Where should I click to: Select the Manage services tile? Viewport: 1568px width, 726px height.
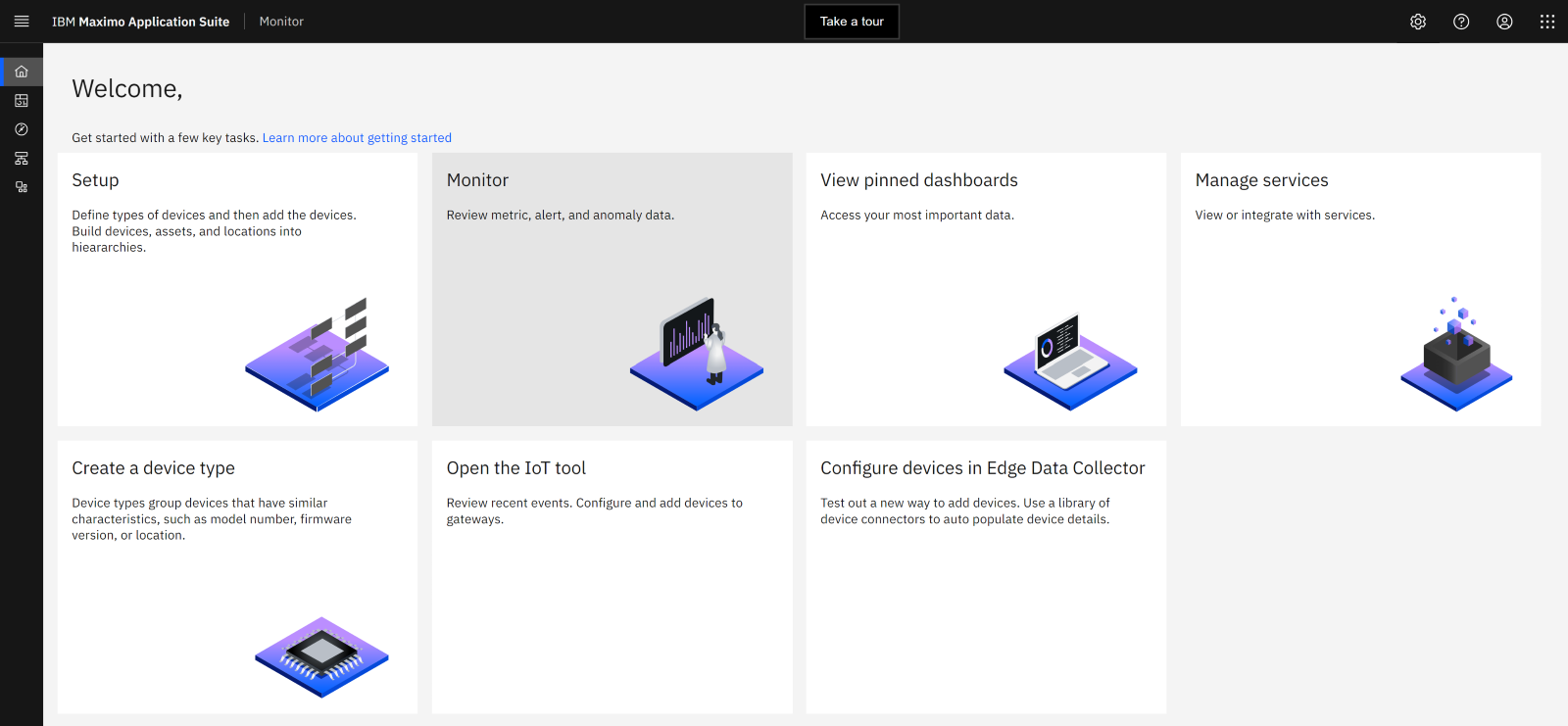point(1360,289)
